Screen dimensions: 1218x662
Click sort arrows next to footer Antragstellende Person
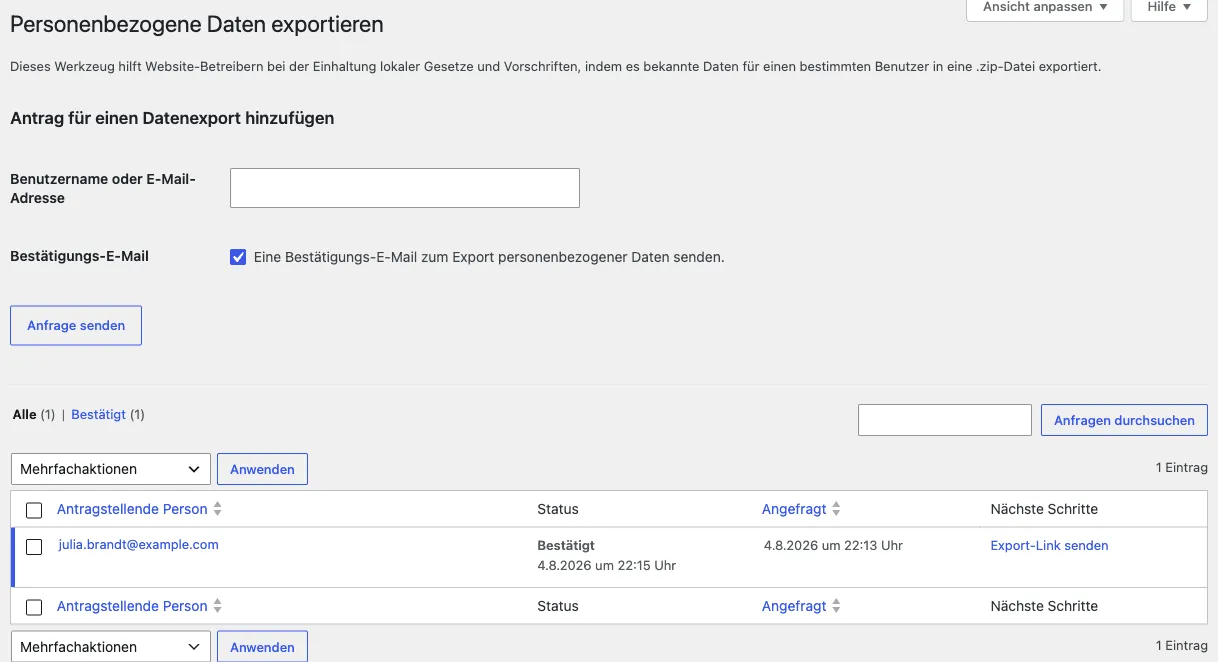click(217, 606)
